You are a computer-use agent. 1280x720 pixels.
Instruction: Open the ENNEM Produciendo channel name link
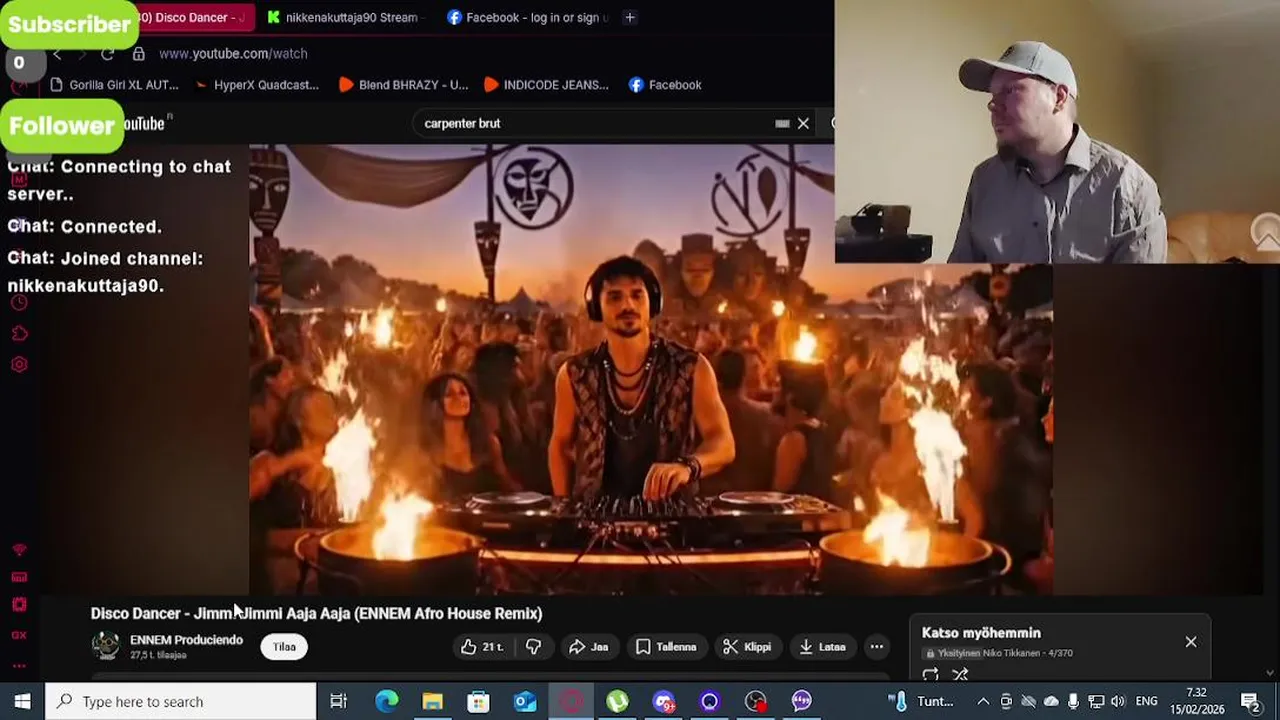tap(186, 640)
